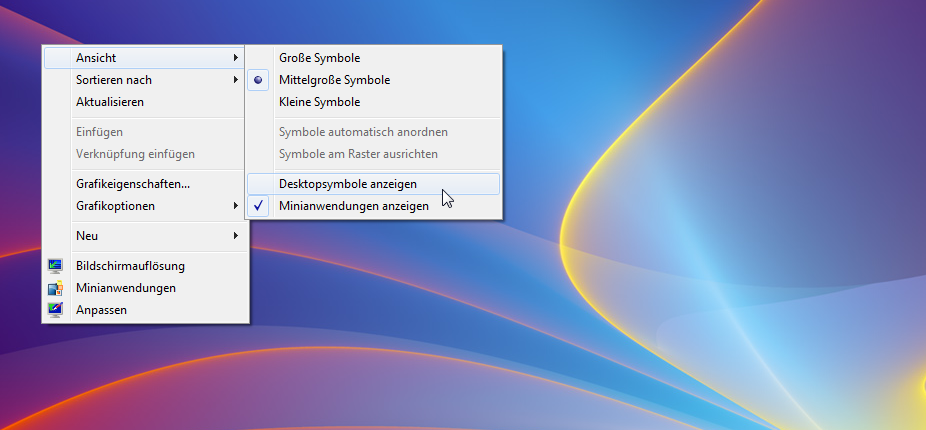Select Kleine Symbole icon size
This screenshot has height=430, width=926.
coord(373,102)
